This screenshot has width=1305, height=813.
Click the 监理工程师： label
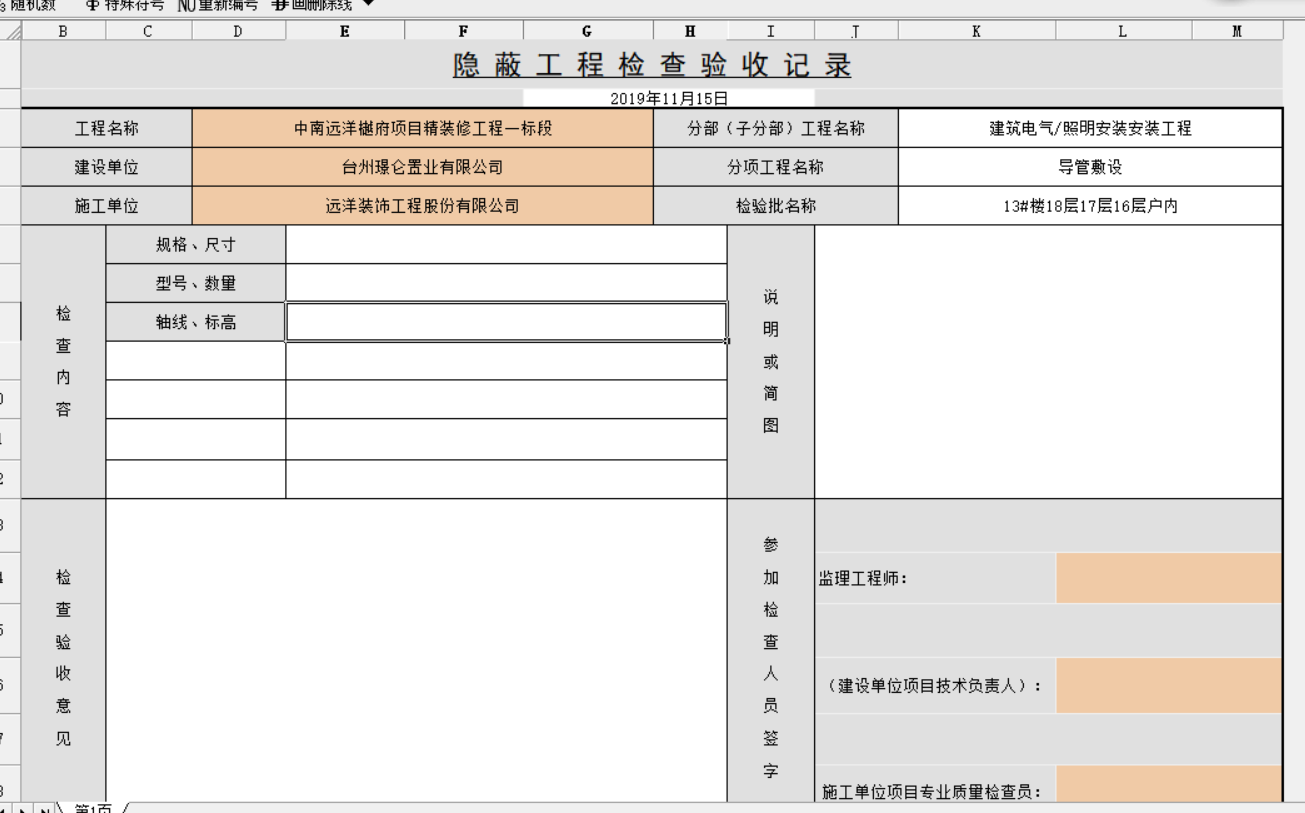[x=863, y=578]
